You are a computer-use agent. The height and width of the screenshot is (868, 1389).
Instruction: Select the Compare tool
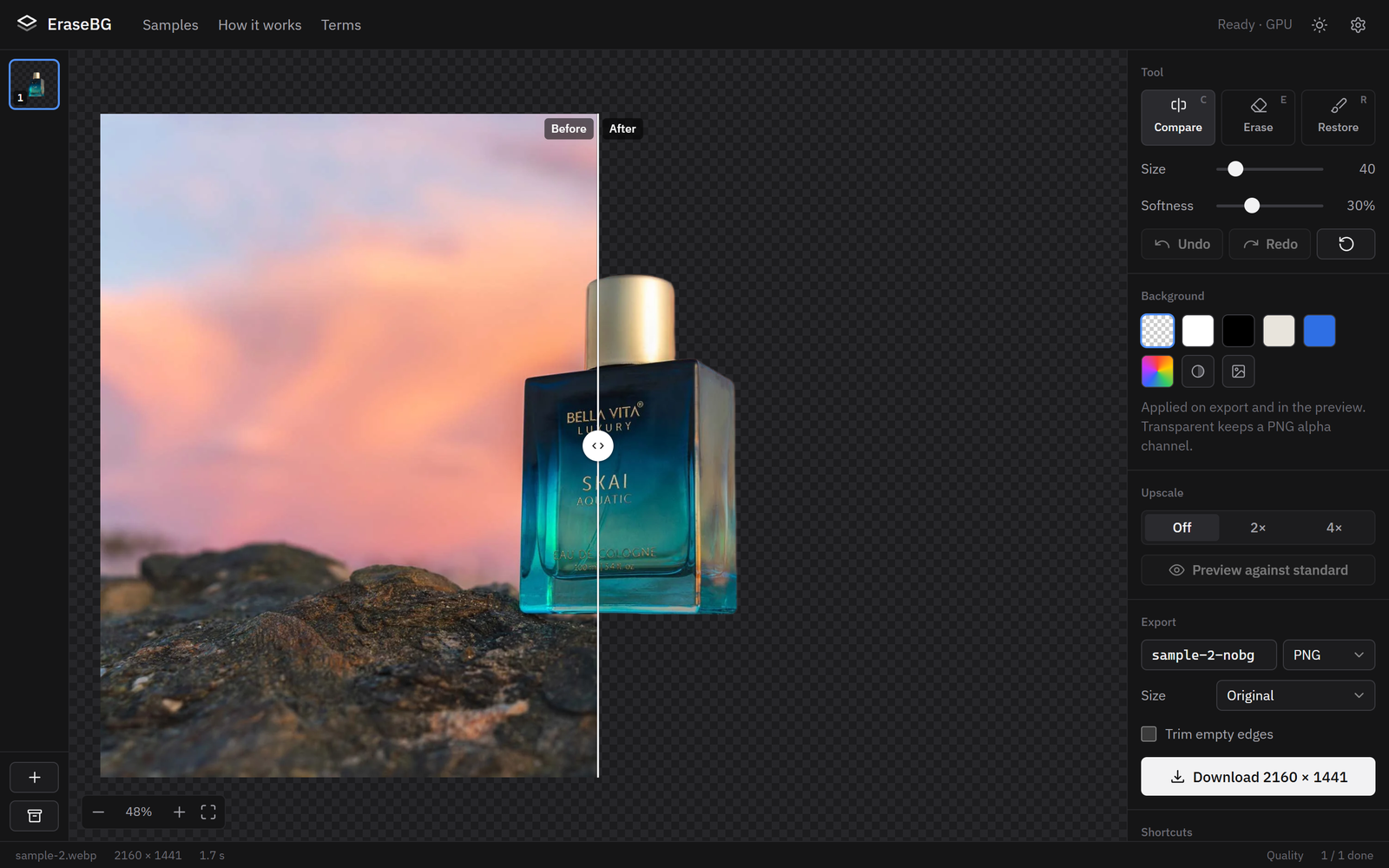(1178, 117)
